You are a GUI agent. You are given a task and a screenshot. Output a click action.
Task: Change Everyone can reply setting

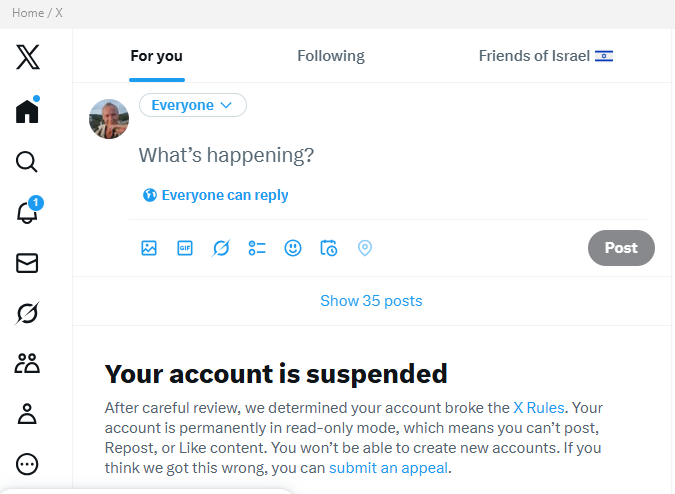point(216,195)
